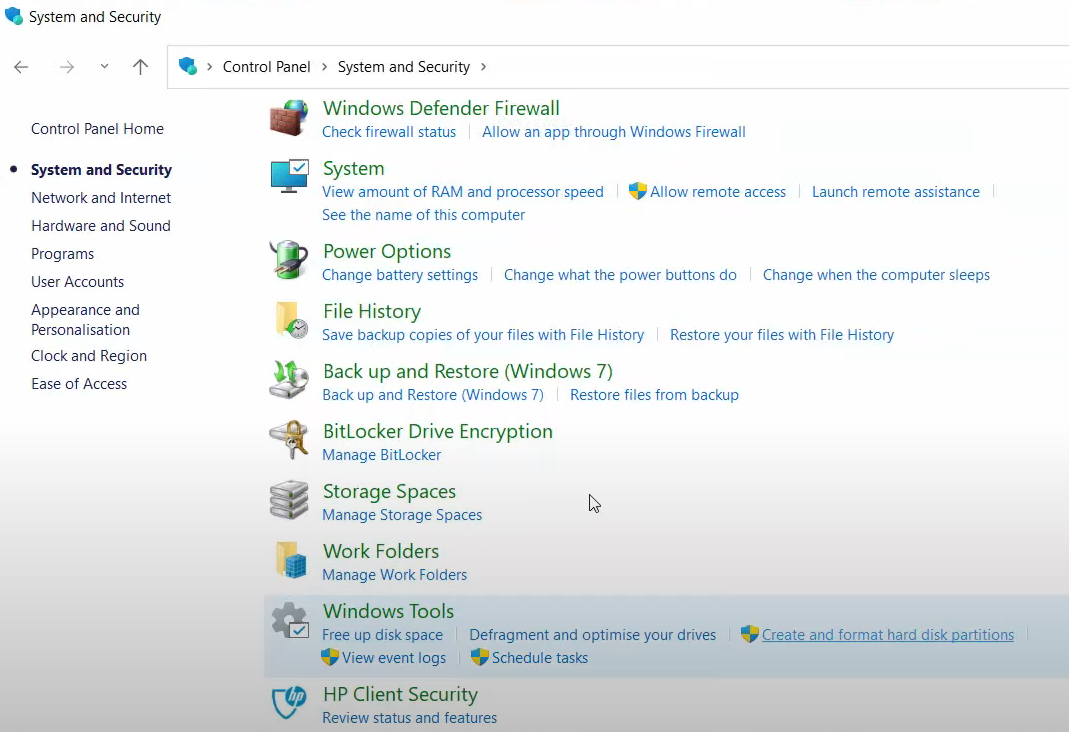The width and height of the screenshot is (1069, 732).
Task: Click the System monitor icon
Action: tap(289, 178)
